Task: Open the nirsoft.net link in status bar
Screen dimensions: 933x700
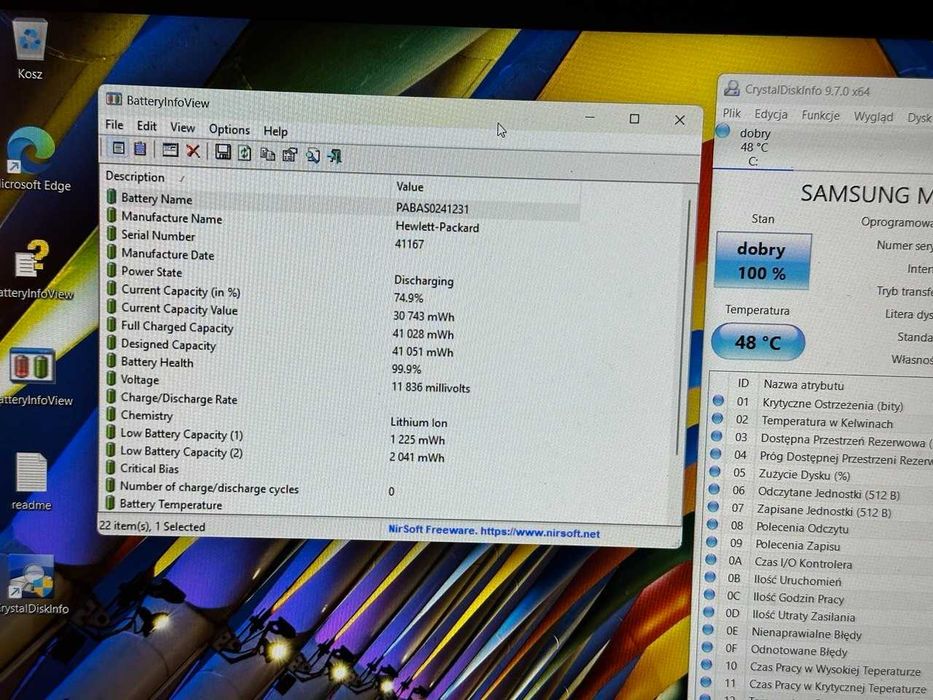Action: tap(540, 533)
